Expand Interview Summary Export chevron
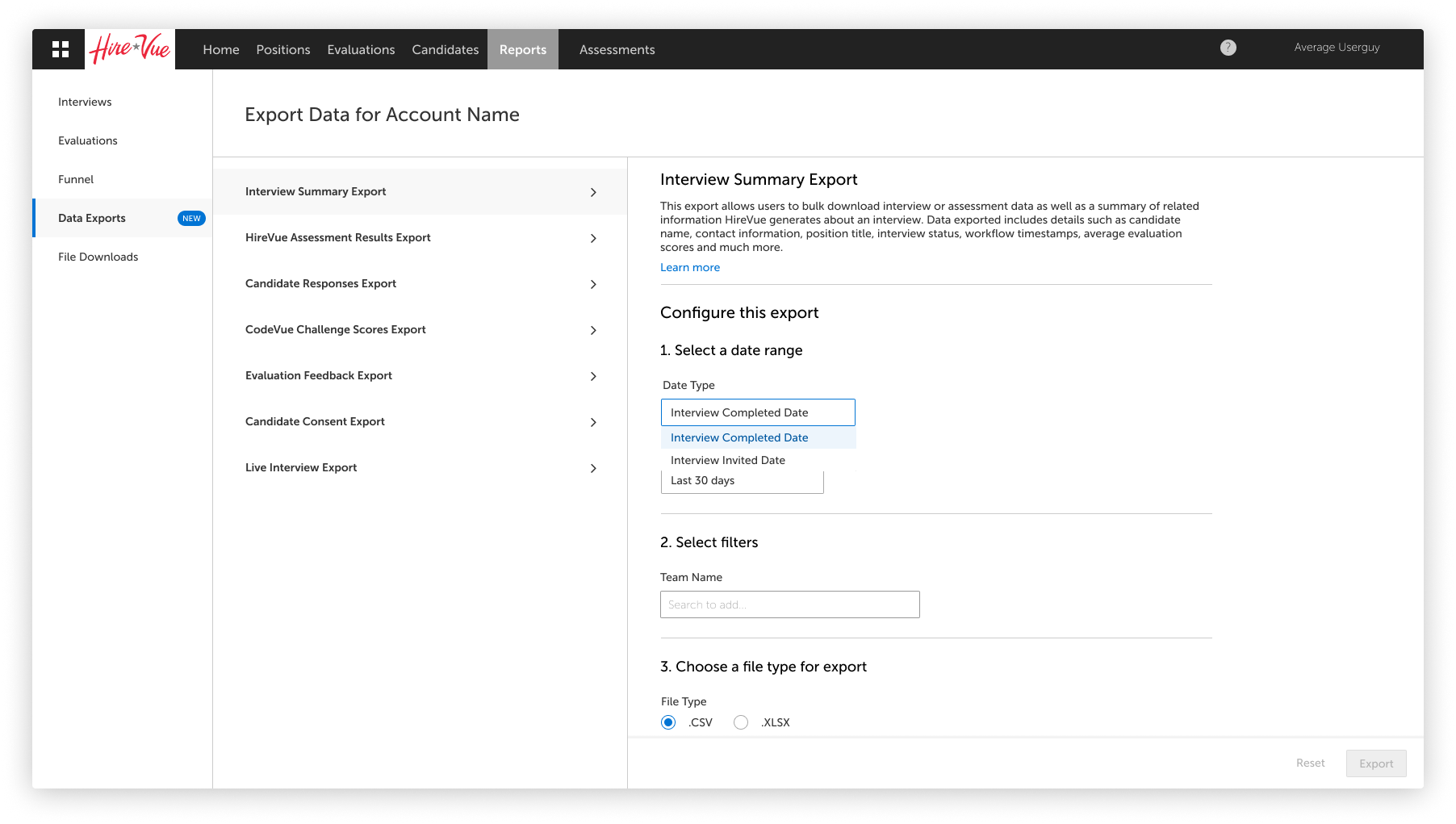 pos(593,192)
